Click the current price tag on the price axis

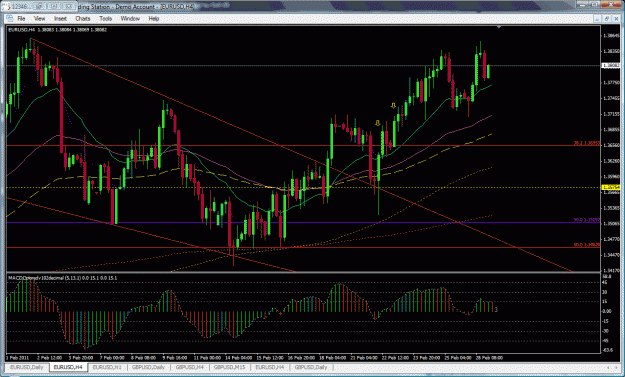coord(611,65)
